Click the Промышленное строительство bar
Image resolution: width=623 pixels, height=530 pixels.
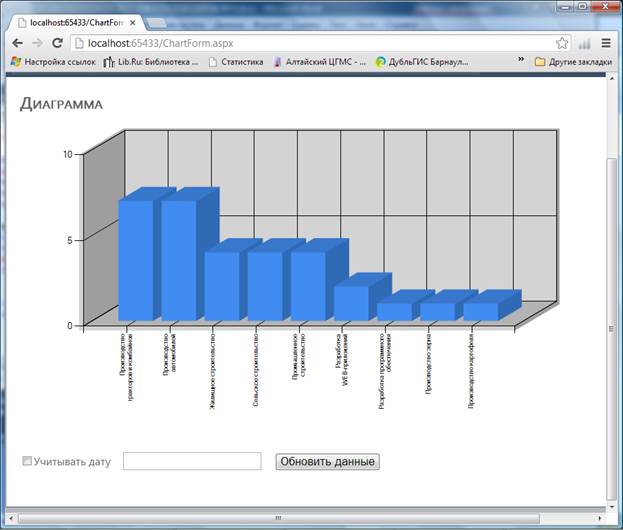coord(308,286)
